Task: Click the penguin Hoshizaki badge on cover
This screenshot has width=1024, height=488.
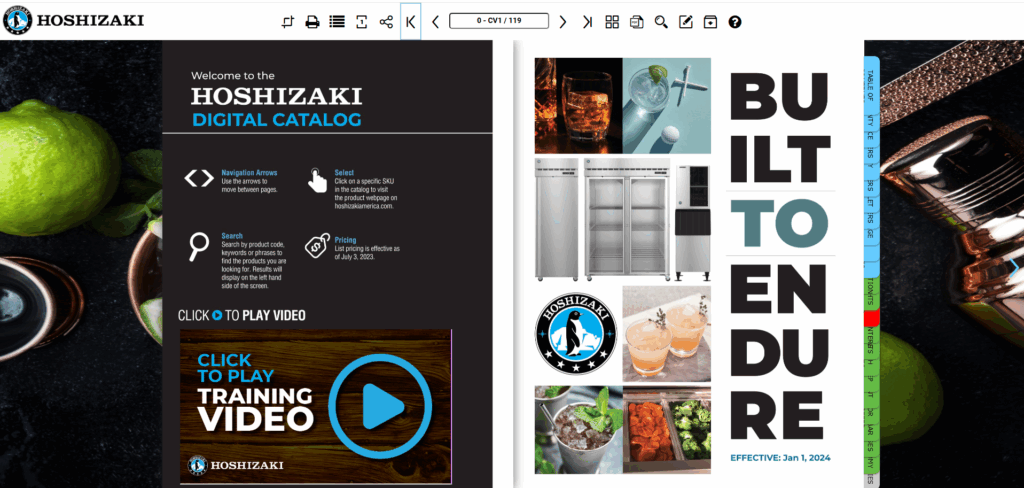Action: pos(575,333)
